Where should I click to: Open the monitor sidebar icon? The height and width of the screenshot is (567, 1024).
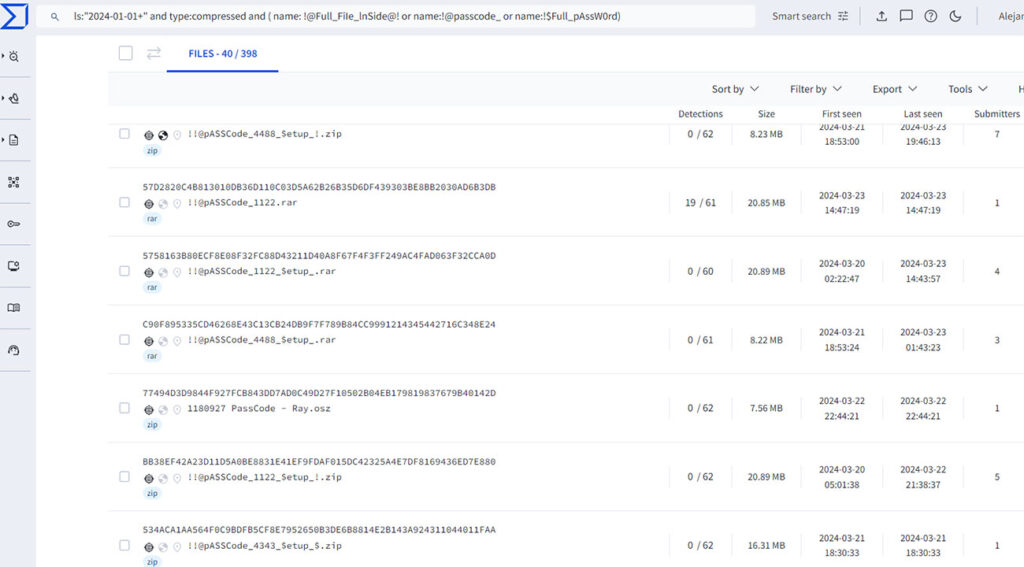14,266
